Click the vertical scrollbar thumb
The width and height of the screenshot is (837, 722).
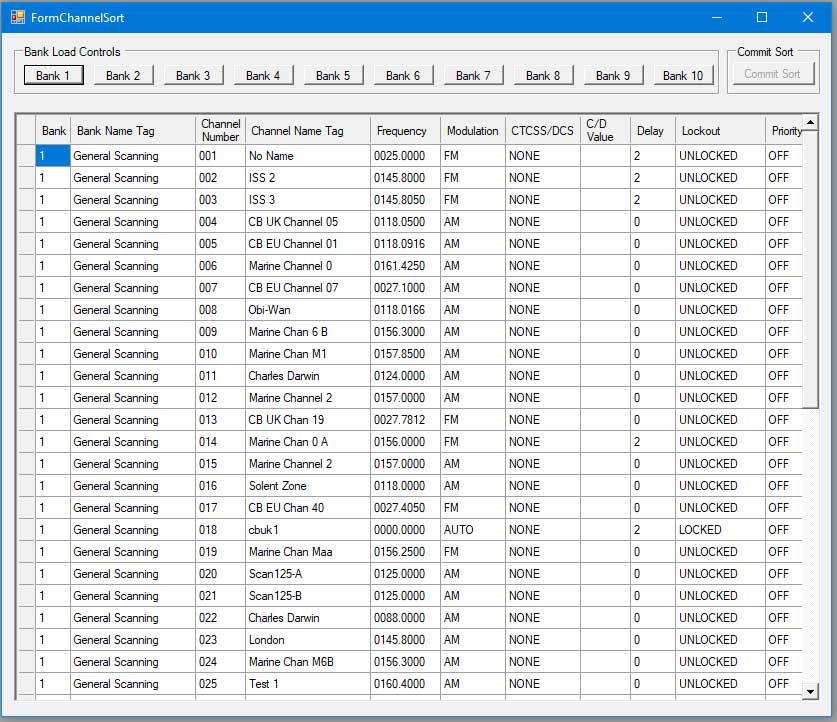[810, 269]
